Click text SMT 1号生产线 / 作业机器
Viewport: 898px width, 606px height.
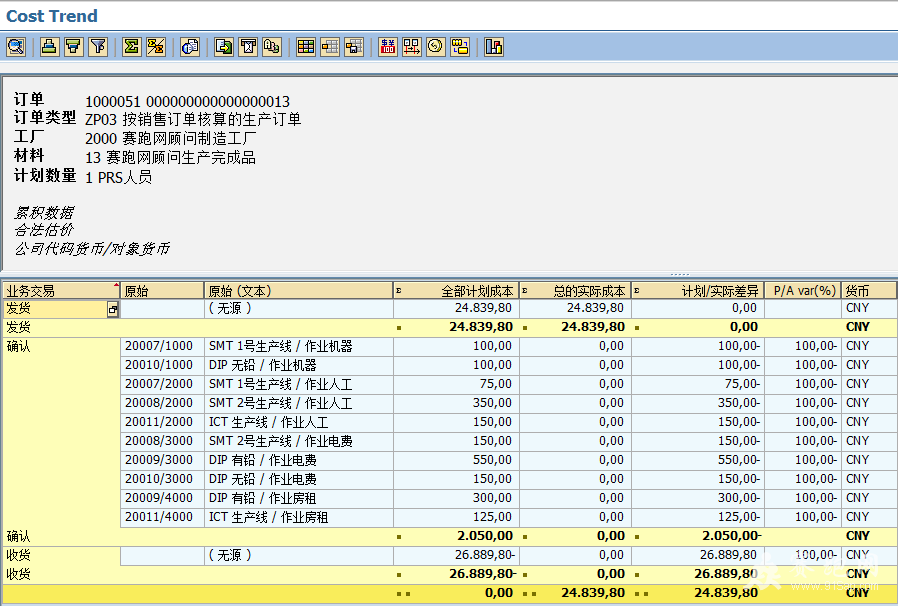click(x=281, y=346)
